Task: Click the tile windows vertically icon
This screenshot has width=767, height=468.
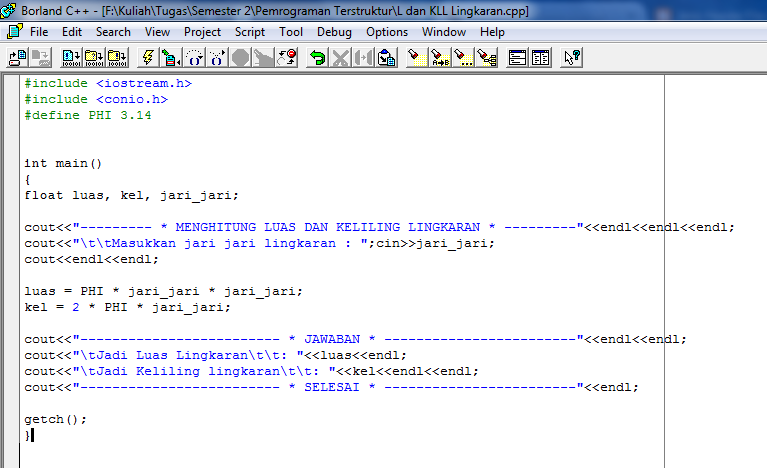Action: (541, 58)
